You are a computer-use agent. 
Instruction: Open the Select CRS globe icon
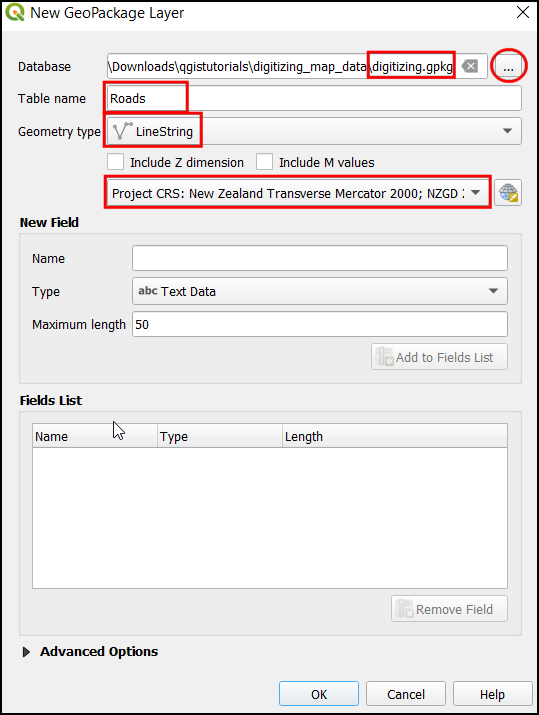point(508,192)
